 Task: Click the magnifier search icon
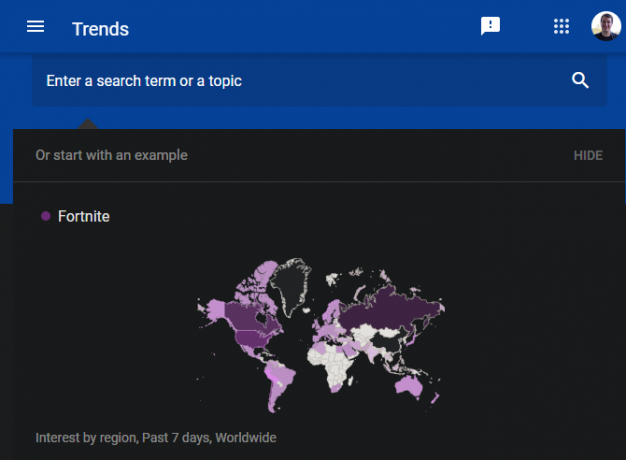[580, 80]
